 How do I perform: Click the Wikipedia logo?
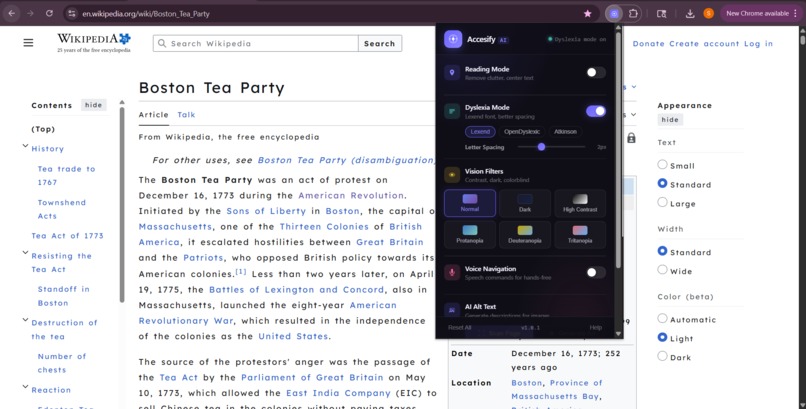pos(94,42)
